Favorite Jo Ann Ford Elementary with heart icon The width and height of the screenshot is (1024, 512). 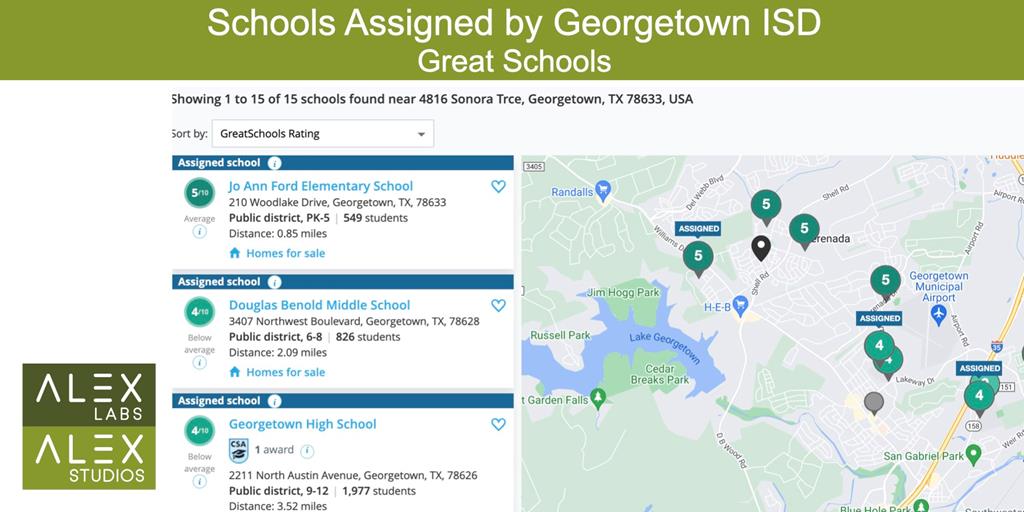coord(498,187)
